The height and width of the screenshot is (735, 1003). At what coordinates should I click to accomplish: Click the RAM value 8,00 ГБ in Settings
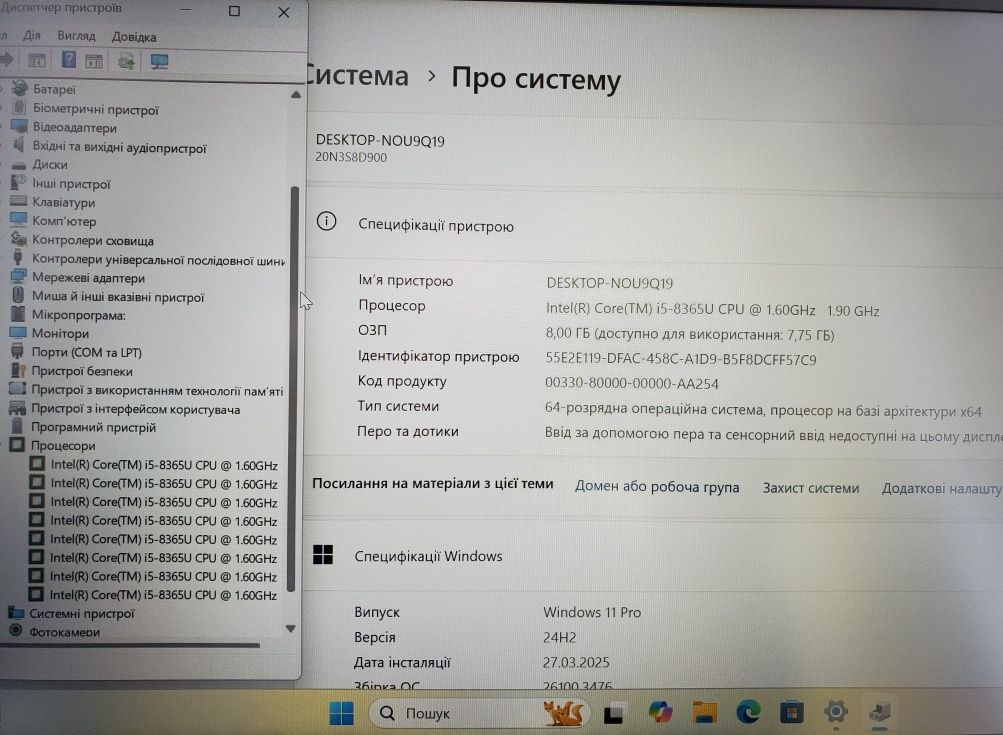click(x=690, y=334)
